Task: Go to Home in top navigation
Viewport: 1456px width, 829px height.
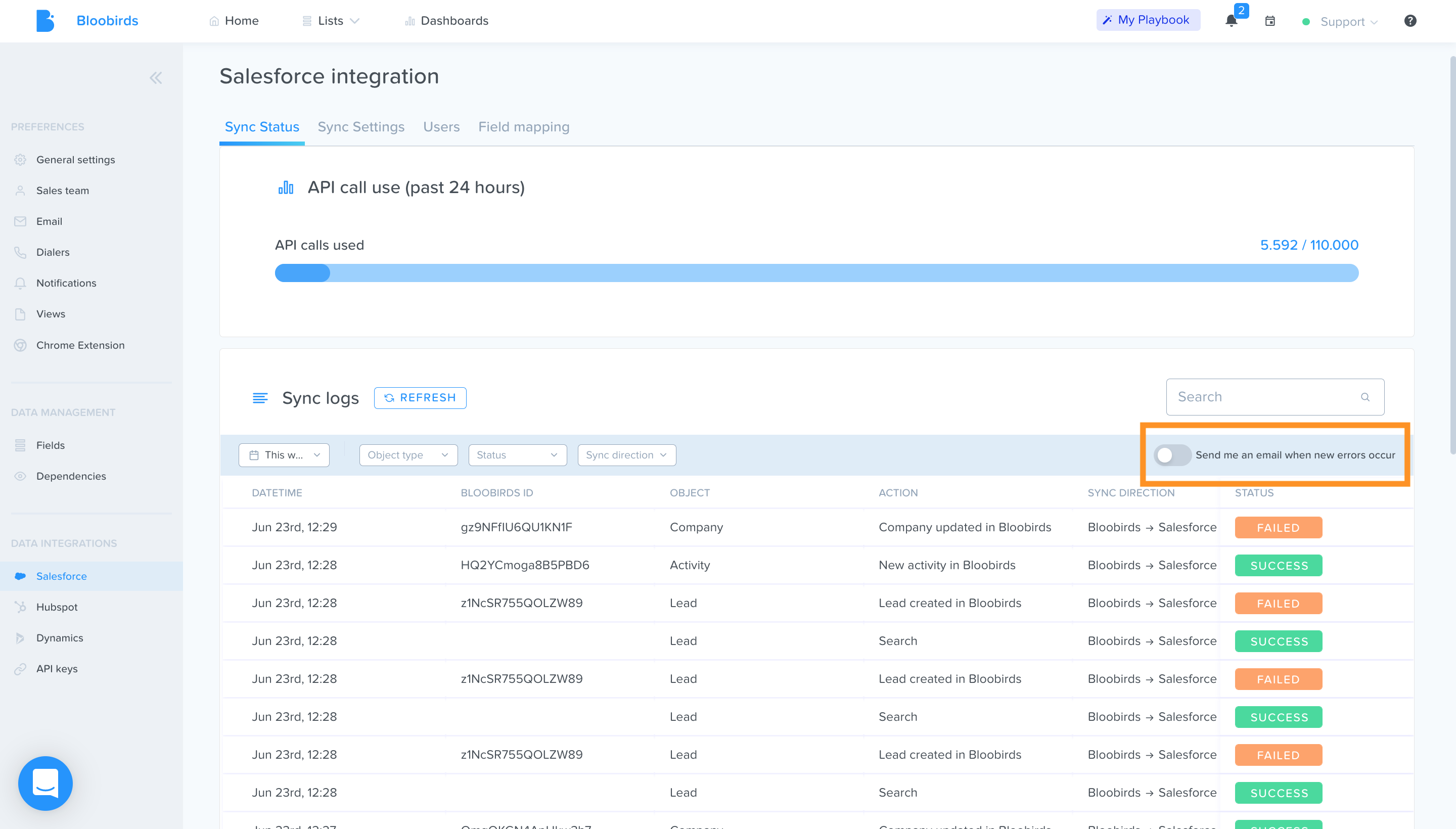Action: tap(234, 21)
